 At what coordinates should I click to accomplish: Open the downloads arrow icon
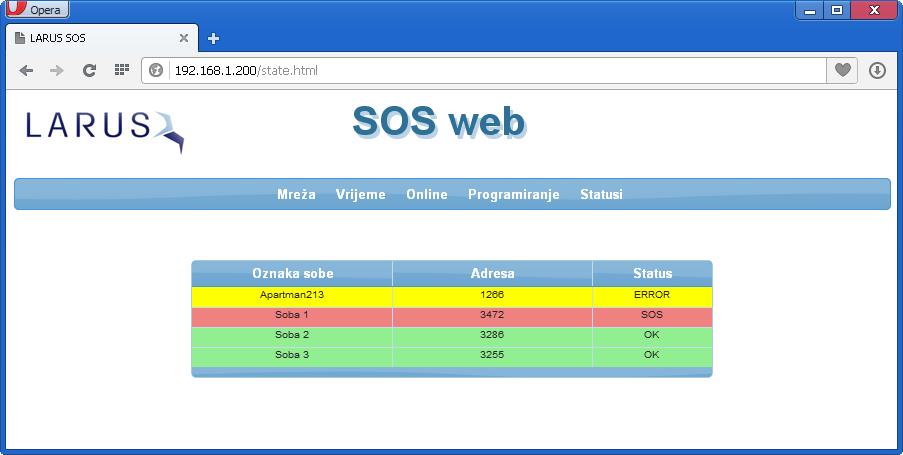coord(877,70)
